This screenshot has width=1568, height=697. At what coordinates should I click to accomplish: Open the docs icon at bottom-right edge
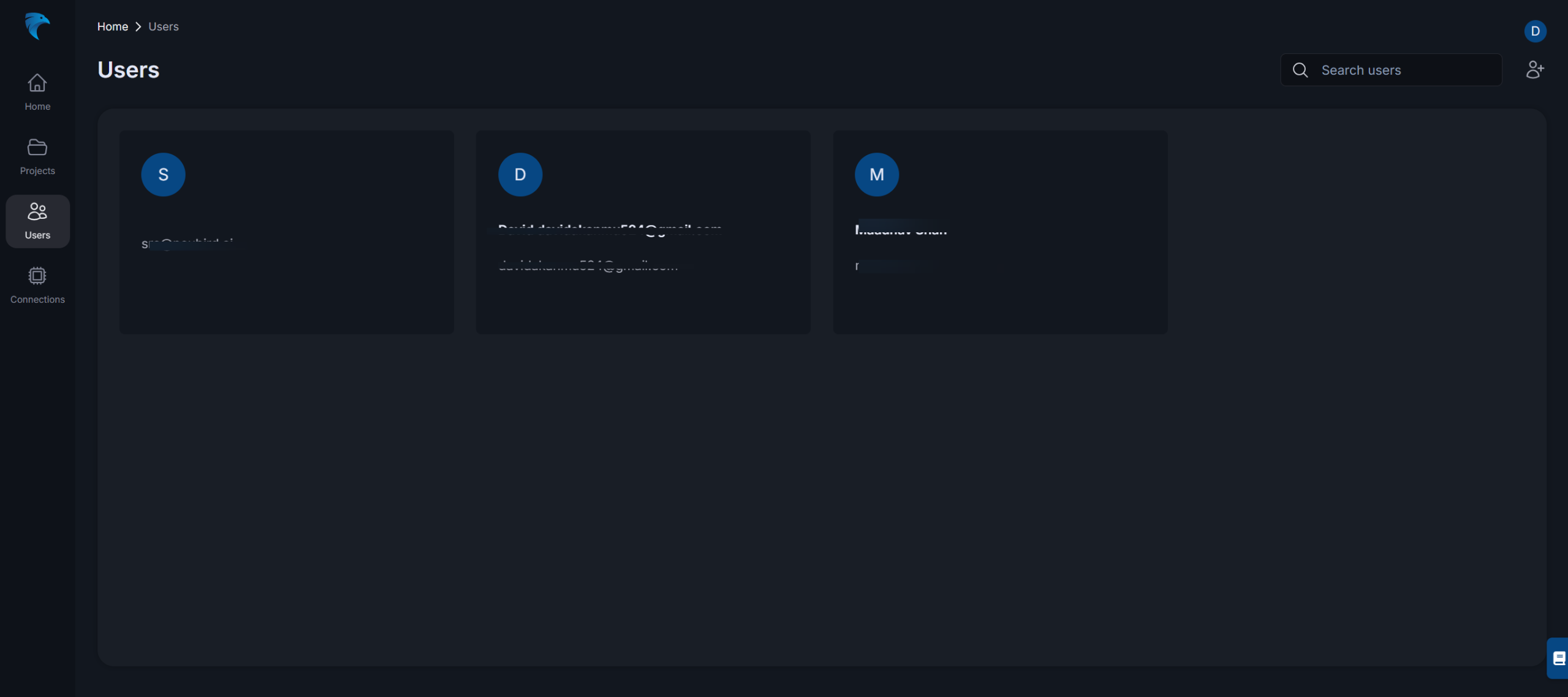pyautogui.click(x=1559, y=658)
